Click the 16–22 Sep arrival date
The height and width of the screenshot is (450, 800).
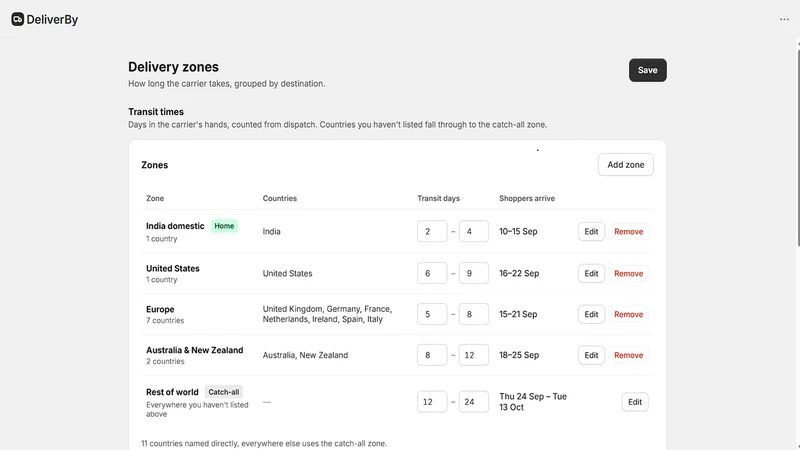(x=519, y=273)
